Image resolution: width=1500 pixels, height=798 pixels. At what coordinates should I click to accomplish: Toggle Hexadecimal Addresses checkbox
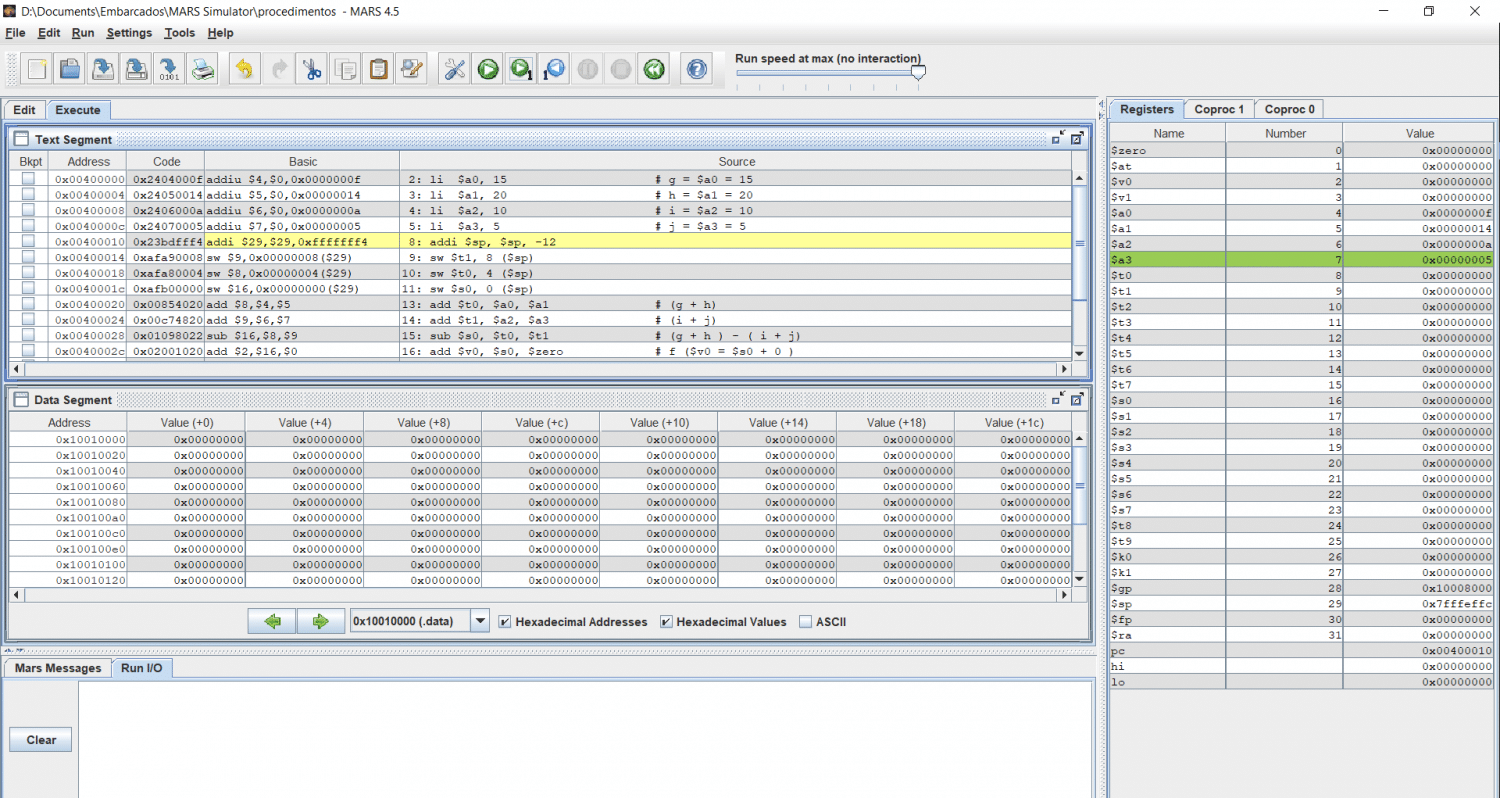pyautogui.click(x=572, y=621)
